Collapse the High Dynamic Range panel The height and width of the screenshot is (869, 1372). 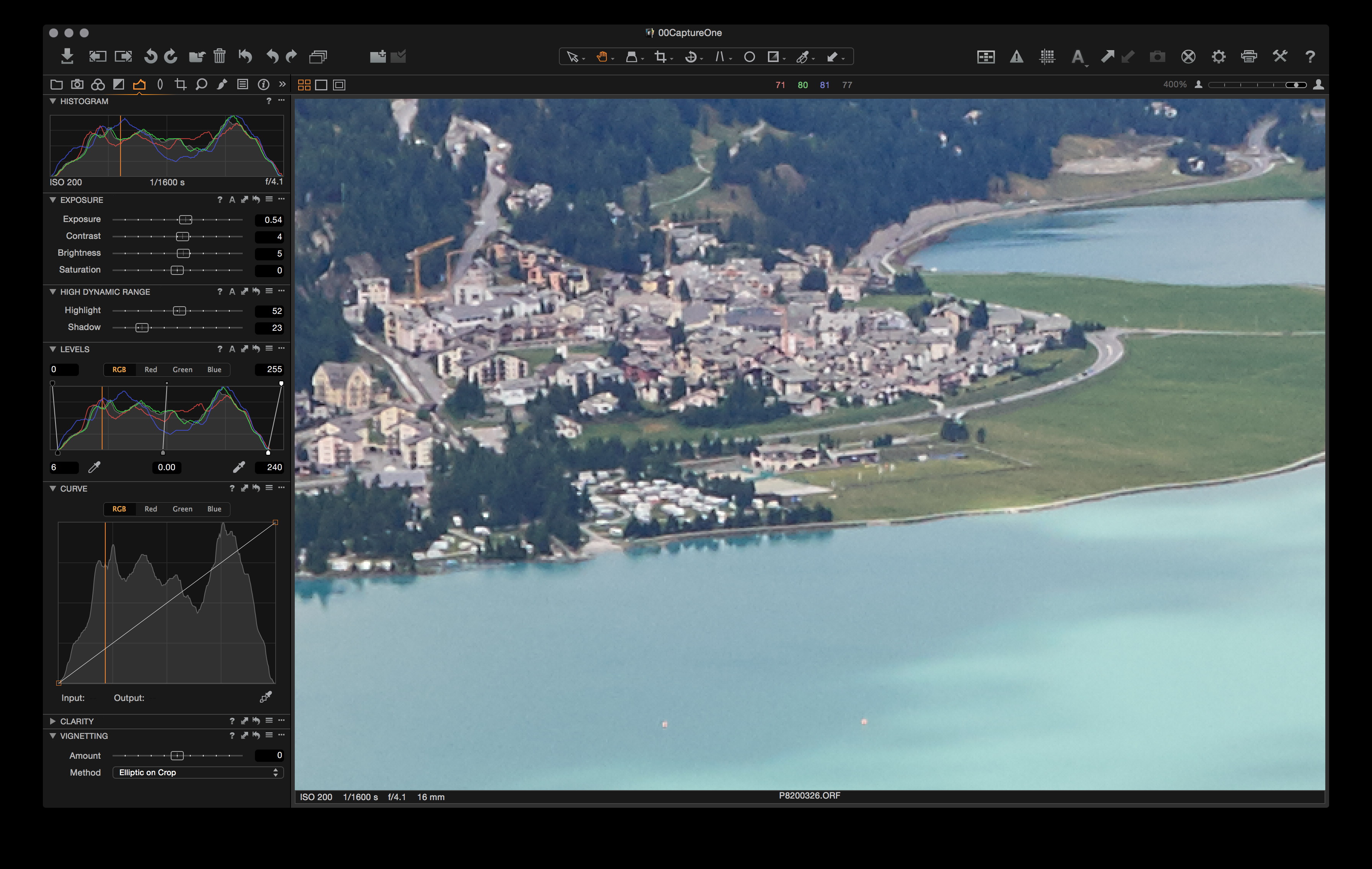[x=52, y=291]
